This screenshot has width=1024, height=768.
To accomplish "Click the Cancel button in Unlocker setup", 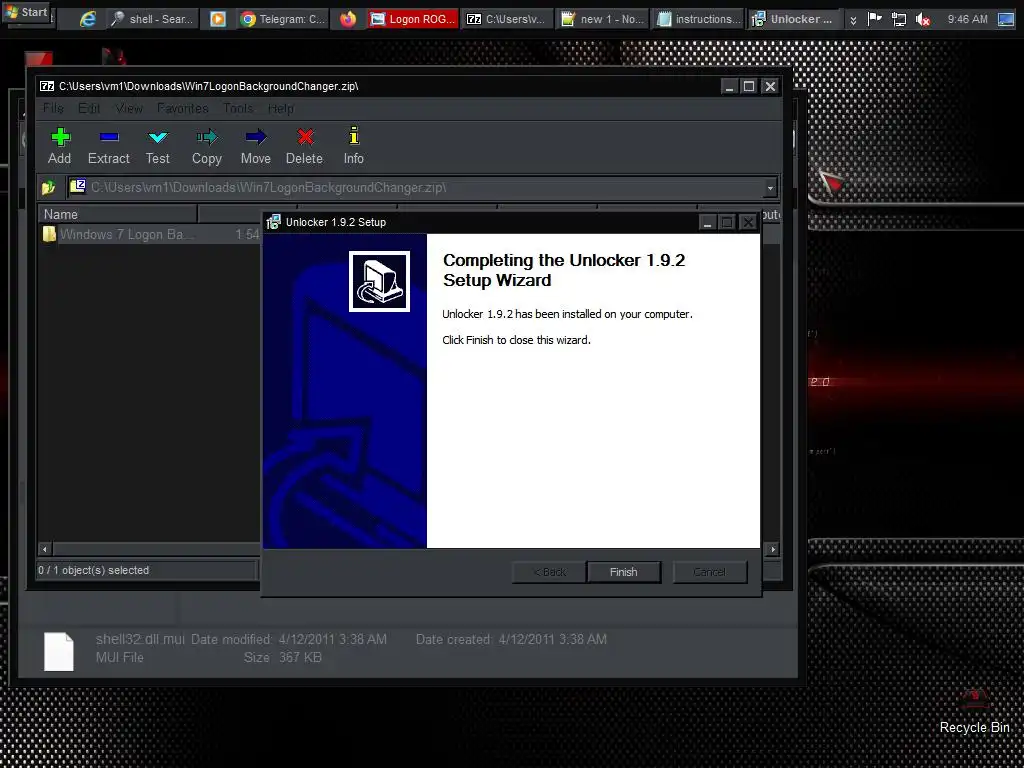I will click(x=710, y=572).
